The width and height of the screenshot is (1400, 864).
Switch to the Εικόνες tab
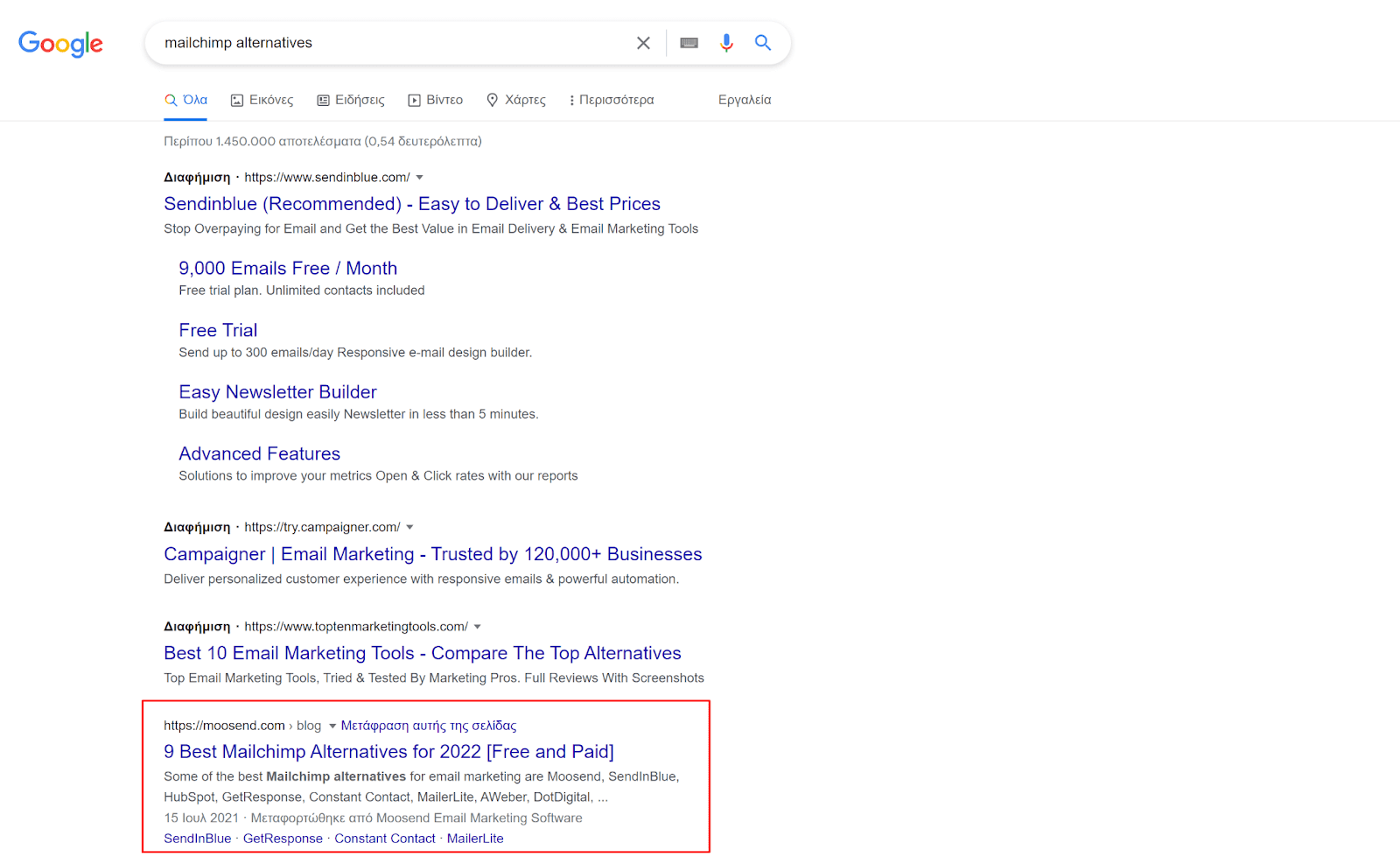click(x=262, y=100)
